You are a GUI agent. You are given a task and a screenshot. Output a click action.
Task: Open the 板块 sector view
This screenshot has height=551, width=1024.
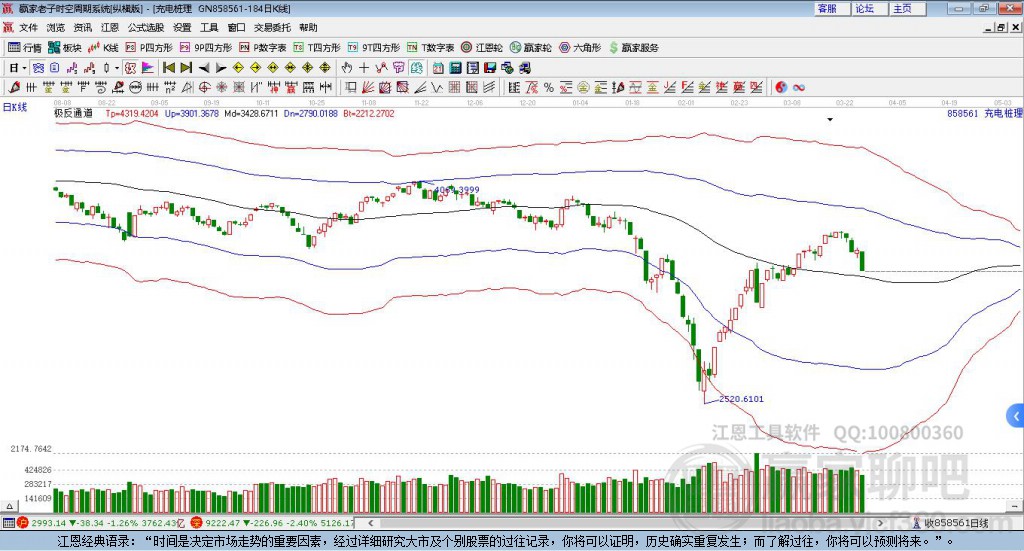[x=65, y=47]
